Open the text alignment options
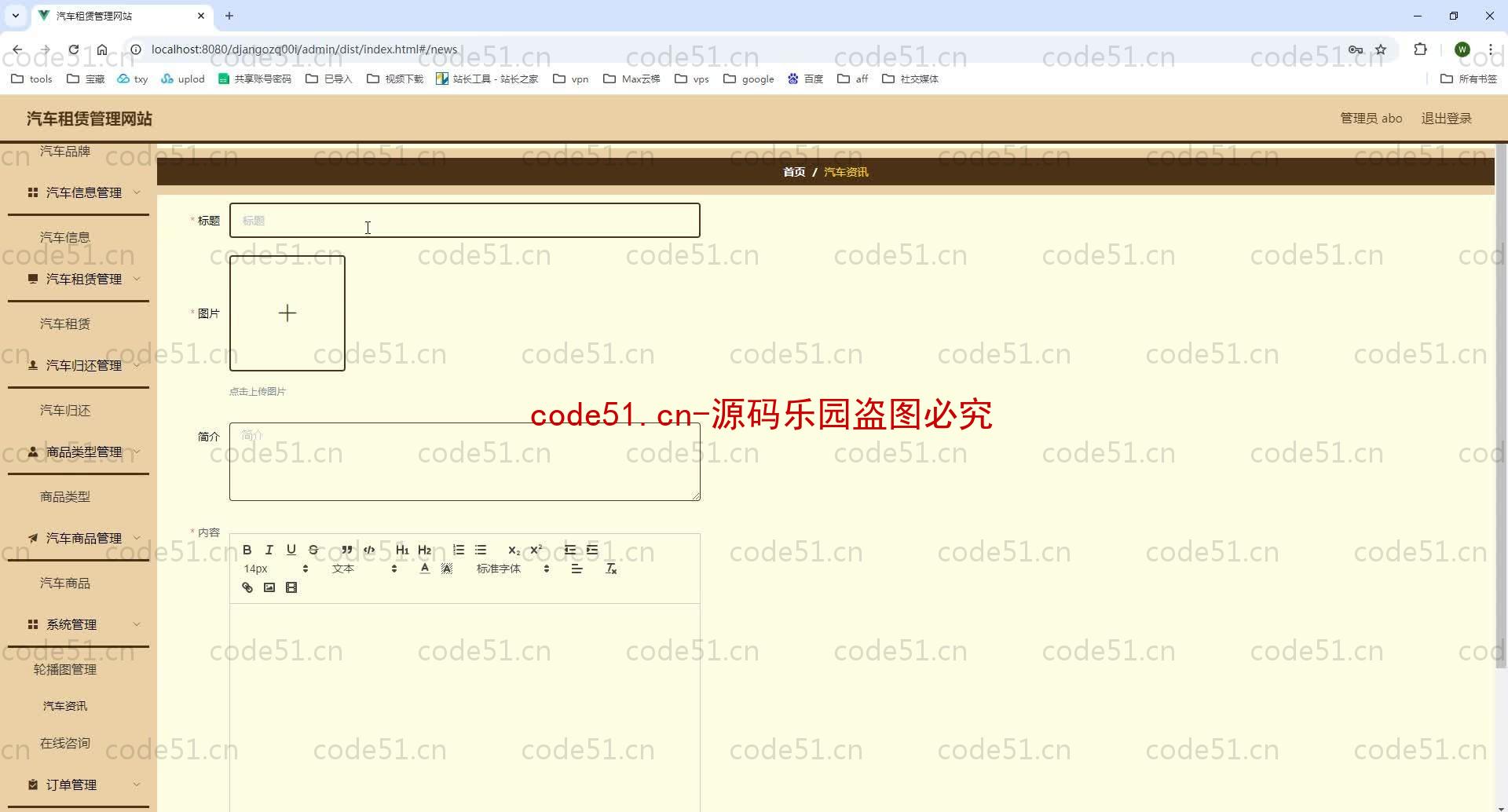 click(576, 569)
